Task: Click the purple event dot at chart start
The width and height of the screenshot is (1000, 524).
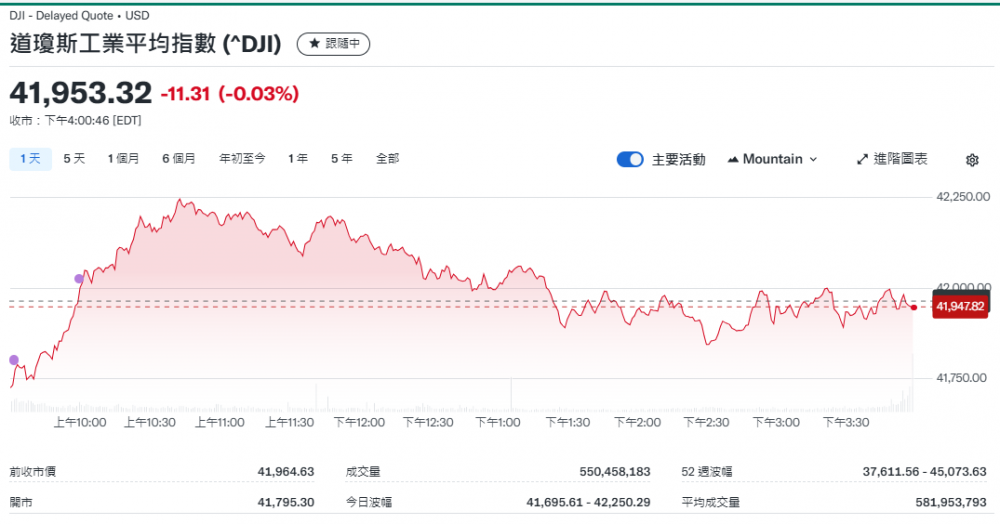Action: (13, 360)
